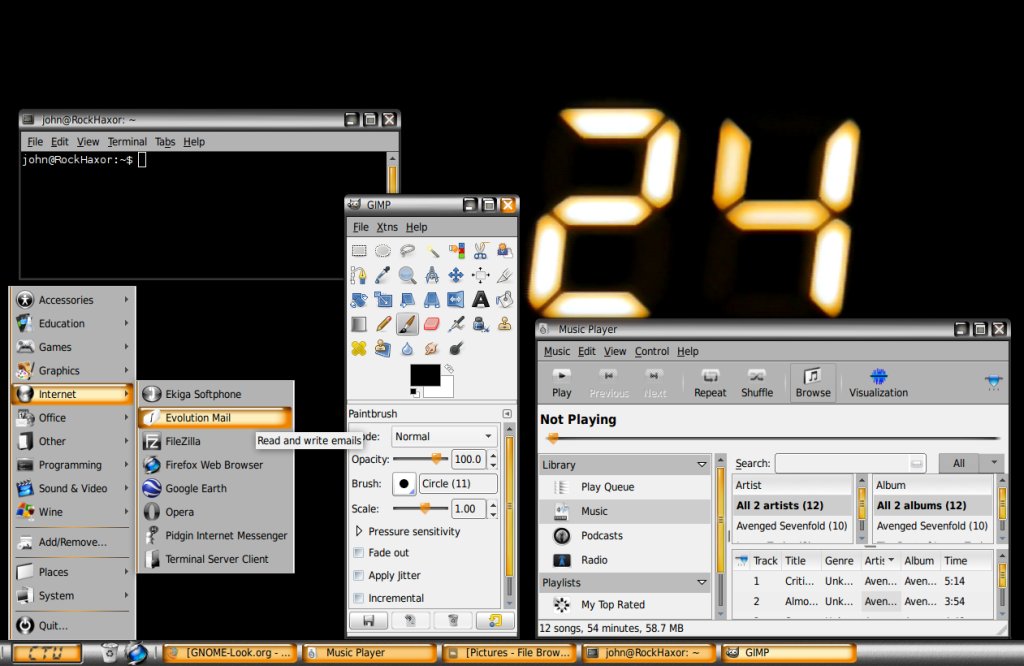Click the Circle (11) brush preview button
This screenshot has width=1024, height=666.
(404, 484)
